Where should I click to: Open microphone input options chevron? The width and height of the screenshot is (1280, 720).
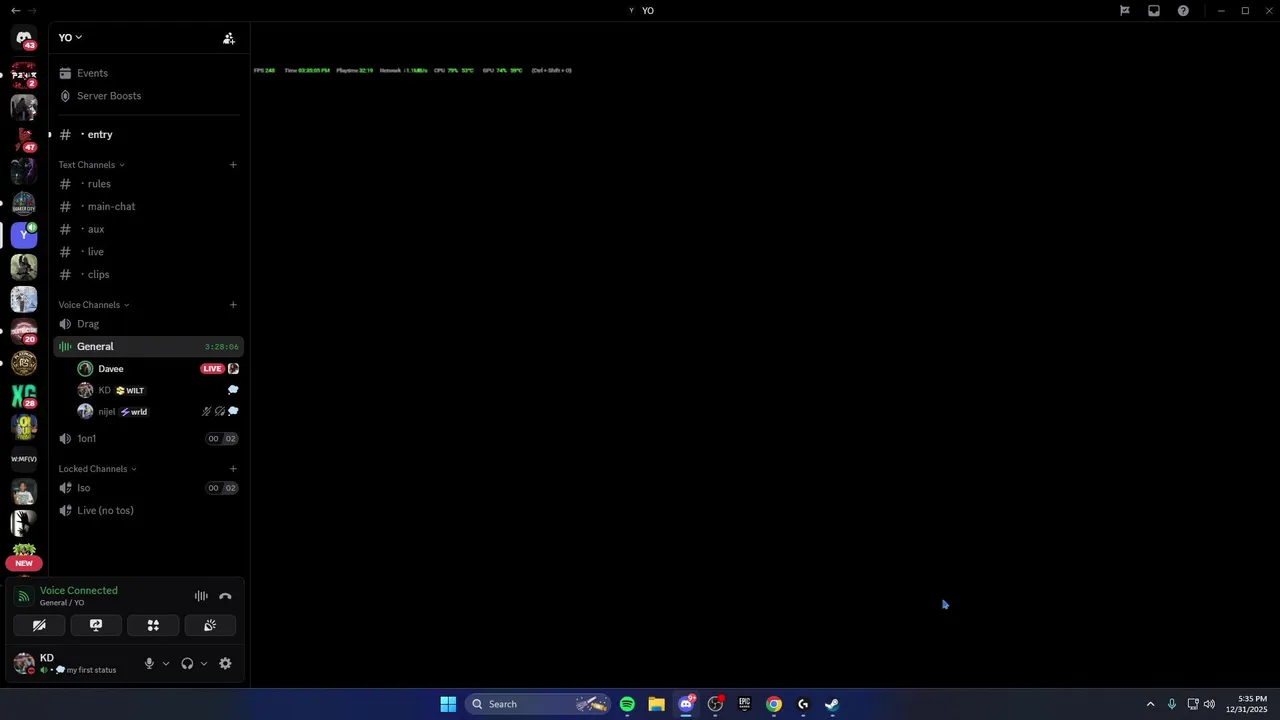pyautogui.click(x=166, y=663)
